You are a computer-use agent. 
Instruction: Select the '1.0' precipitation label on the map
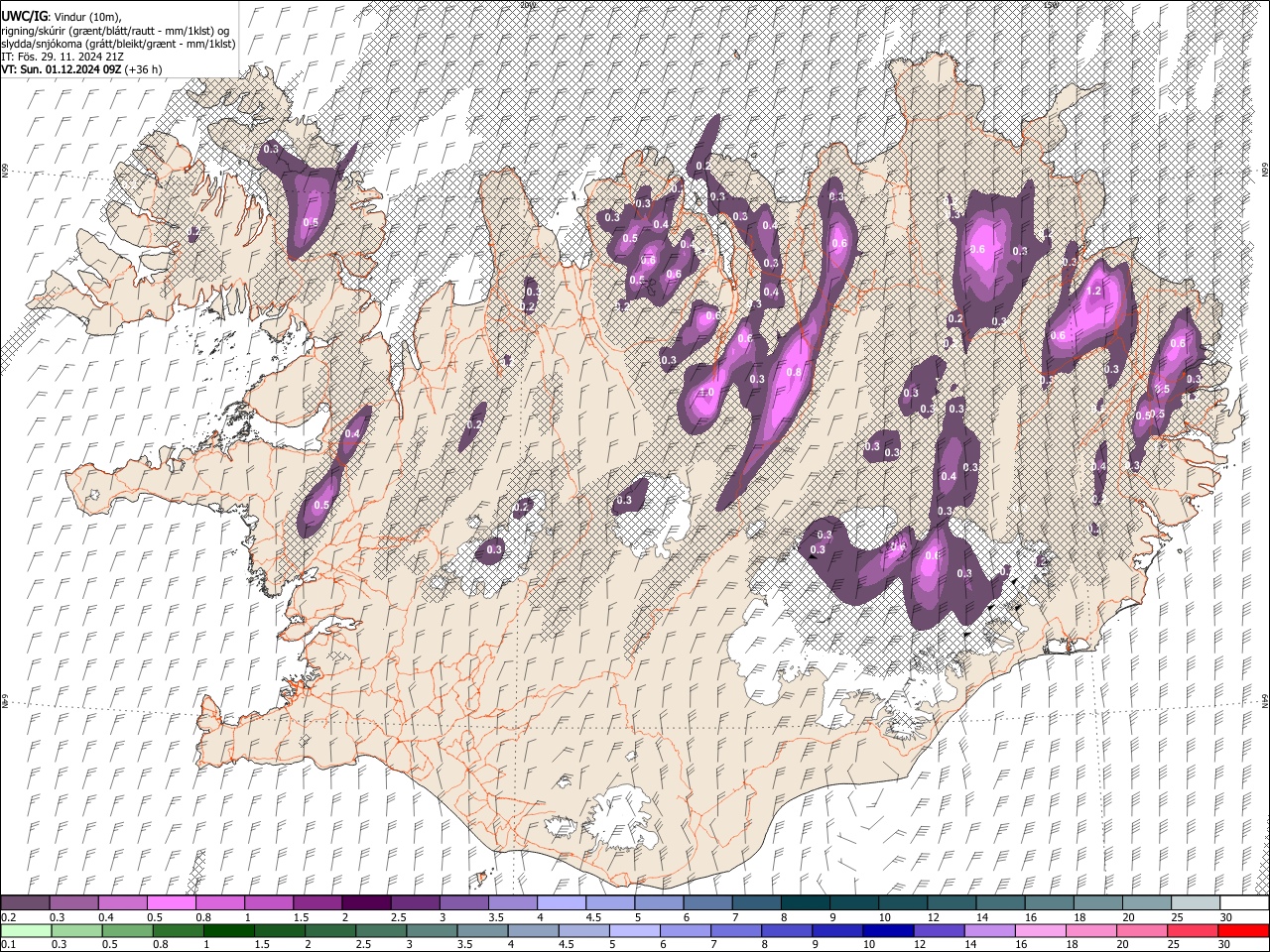706,392
